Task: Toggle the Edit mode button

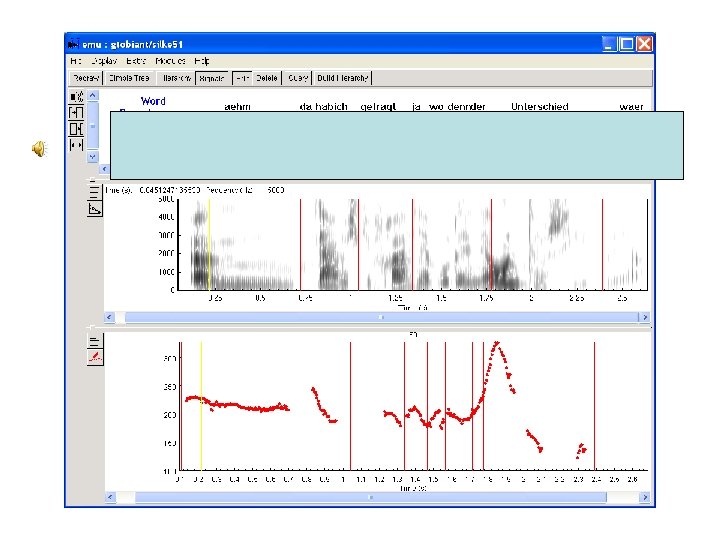Action: [242, 78]
